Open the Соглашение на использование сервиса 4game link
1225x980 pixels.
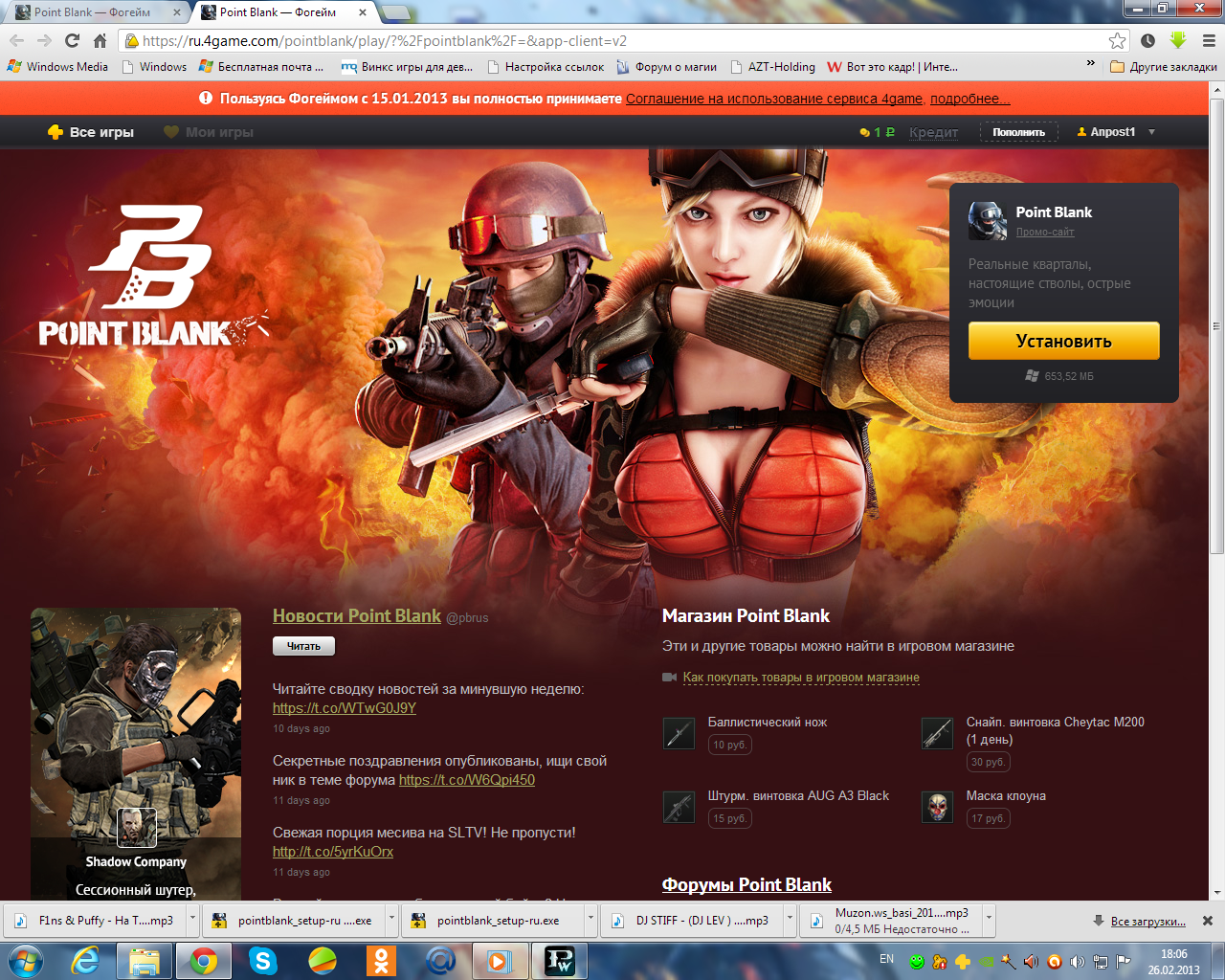click(x=775, y=99)
